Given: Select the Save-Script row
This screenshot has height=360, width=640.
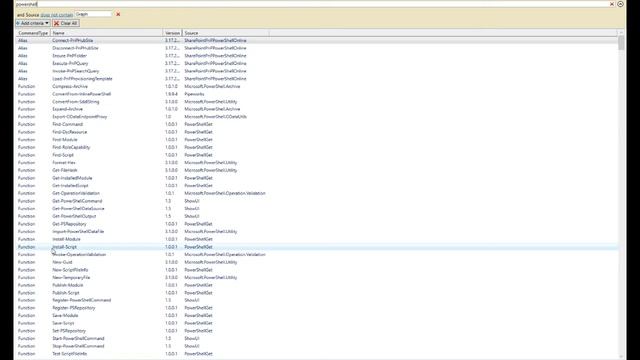Looking at the screenshot, I should point(317,323).
